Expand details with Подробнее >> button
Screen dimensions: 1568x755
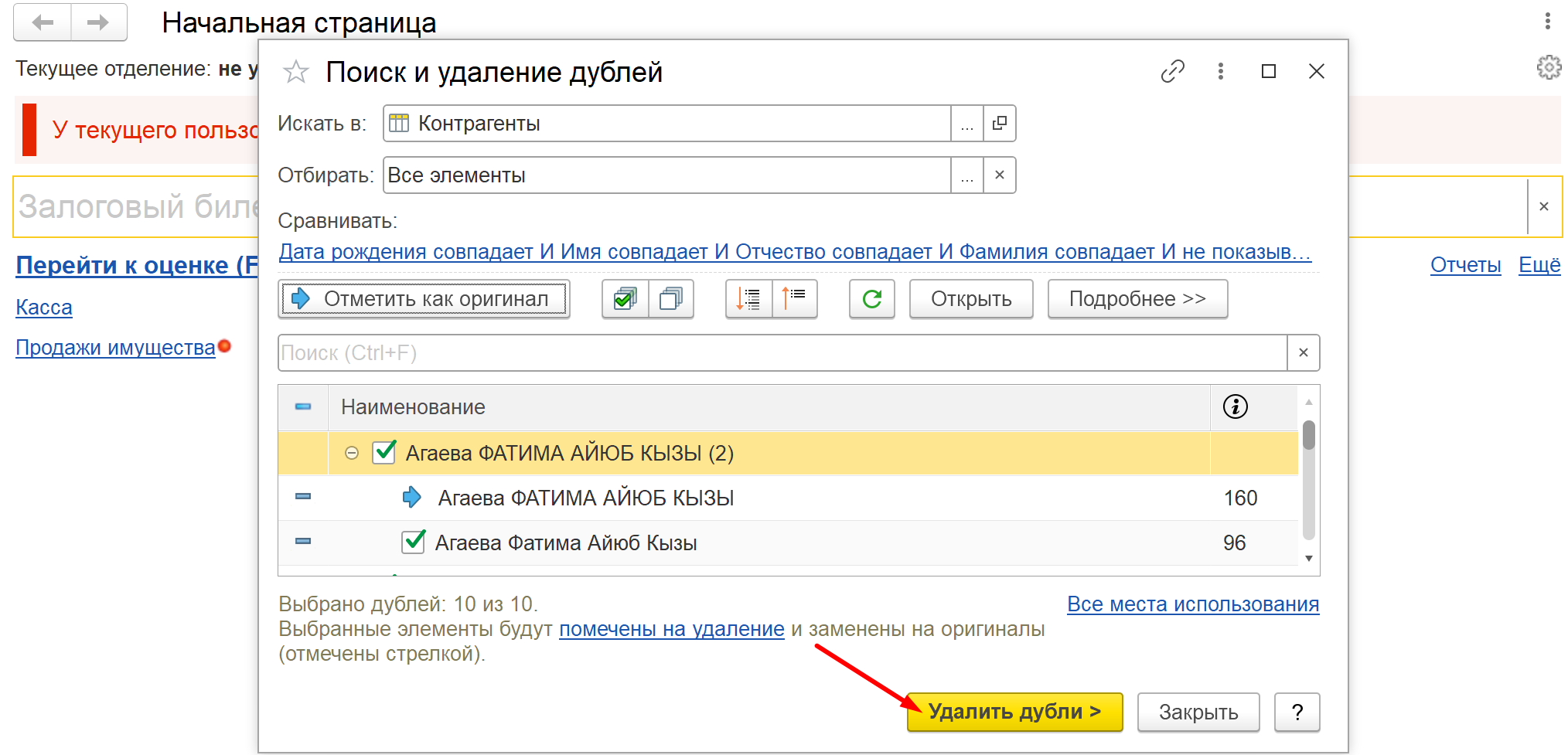(x=1137, y=299)
